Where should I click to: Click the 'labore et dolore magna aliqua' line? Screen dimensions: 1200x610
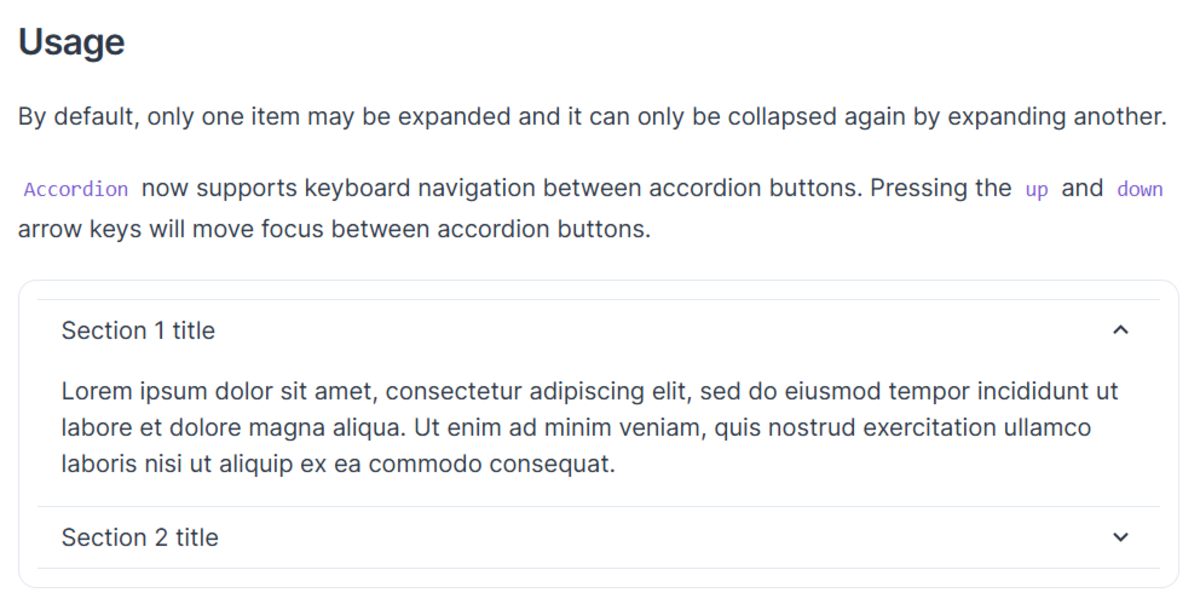(232, 428)
